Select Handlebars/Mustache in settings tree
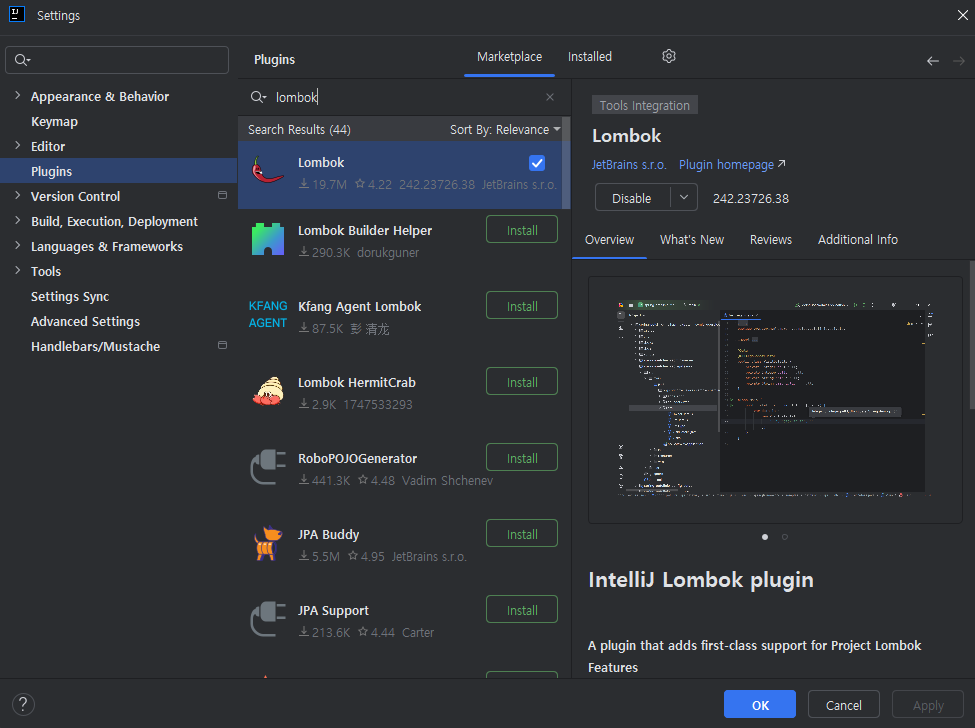The height and width of the screenshot is (728, 975). [95, 346]
